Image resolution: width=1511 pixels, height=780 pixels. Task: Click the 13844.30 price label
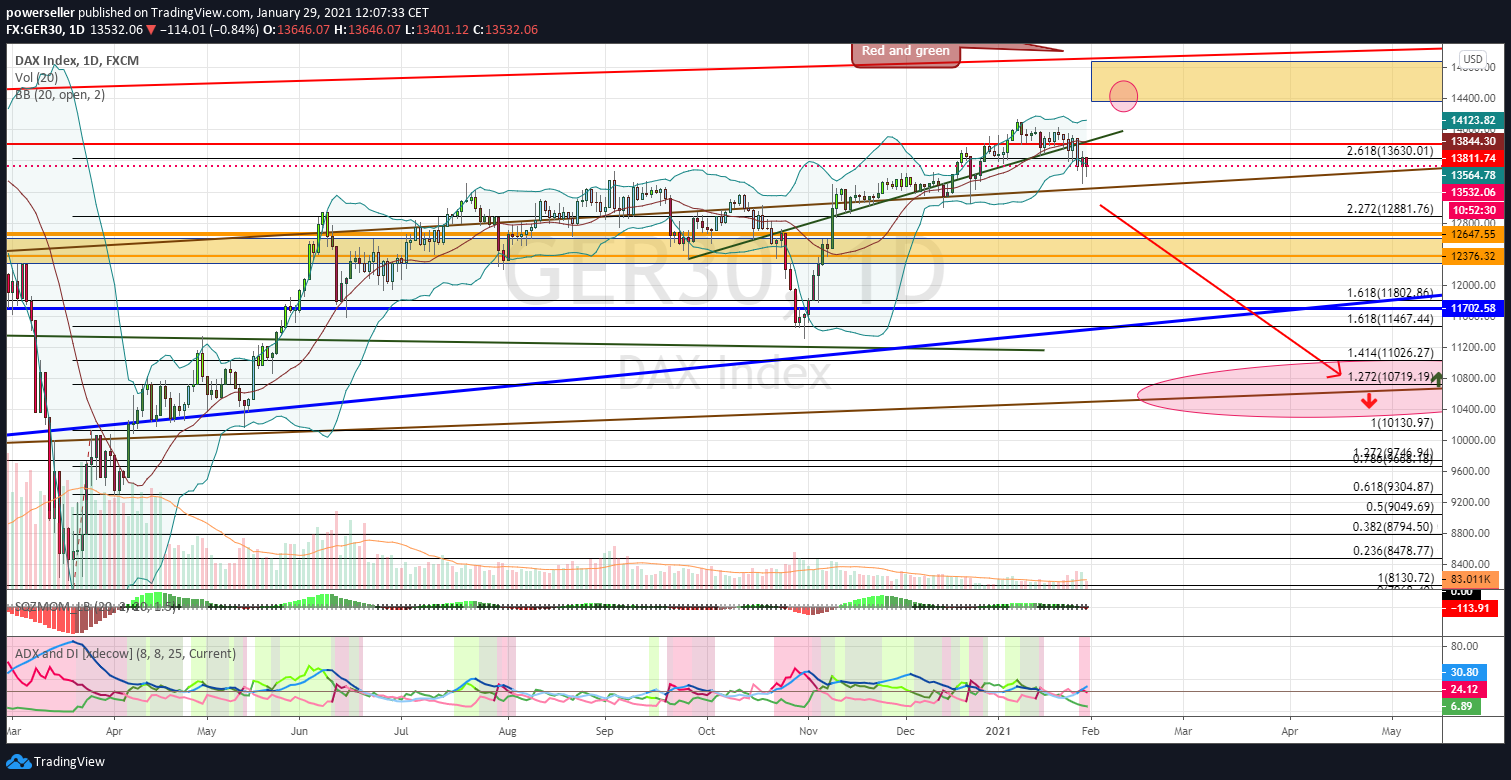[x=1471, y=142]
